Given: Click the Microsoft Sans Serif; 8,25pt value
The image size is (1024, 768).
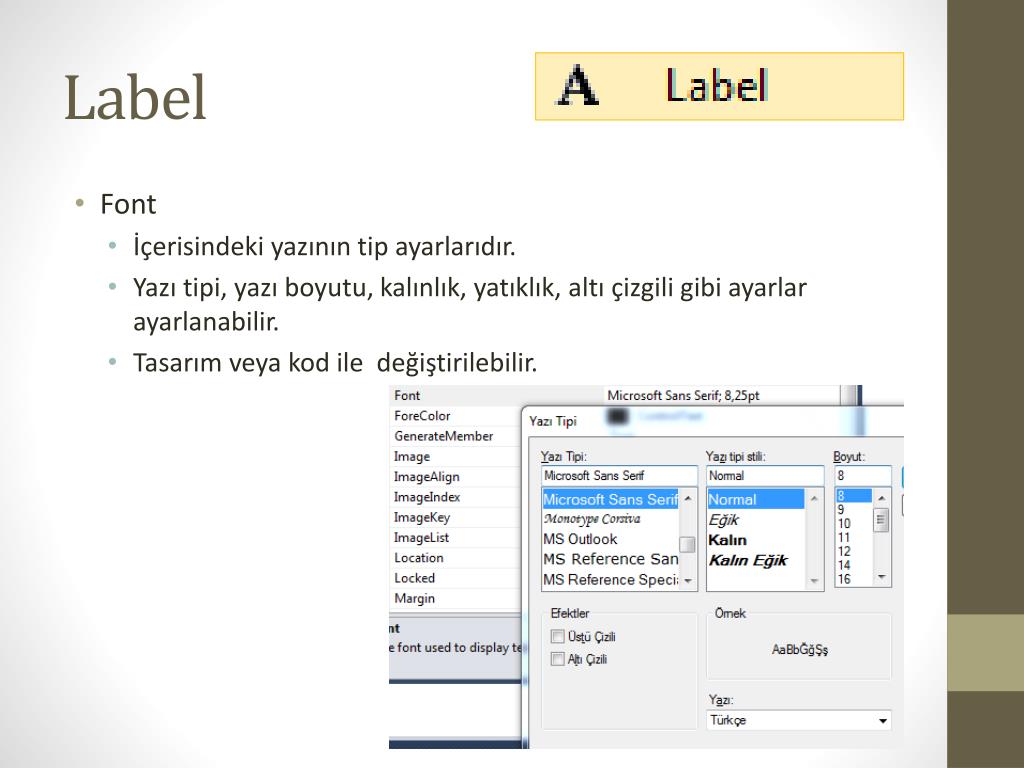Looking at the screenshot, I should coord(683,396).
